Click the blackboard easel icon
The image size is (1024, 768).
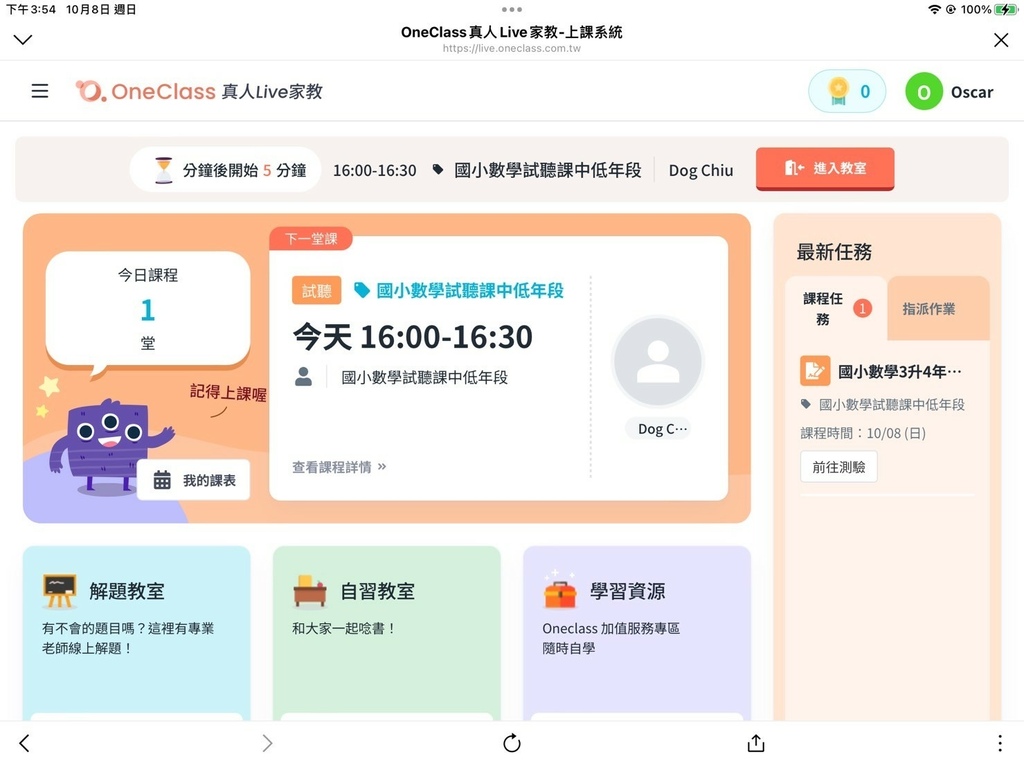click(59, 590)
